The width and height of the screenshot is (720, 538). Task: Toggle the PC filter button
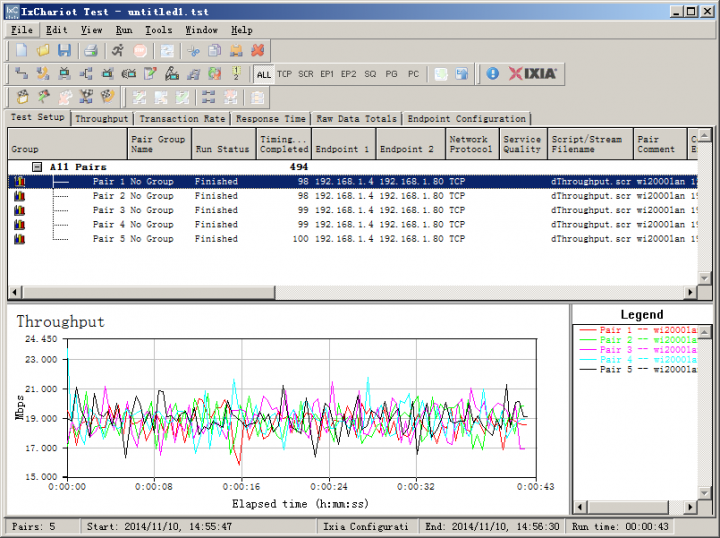(x=413, y=74)
